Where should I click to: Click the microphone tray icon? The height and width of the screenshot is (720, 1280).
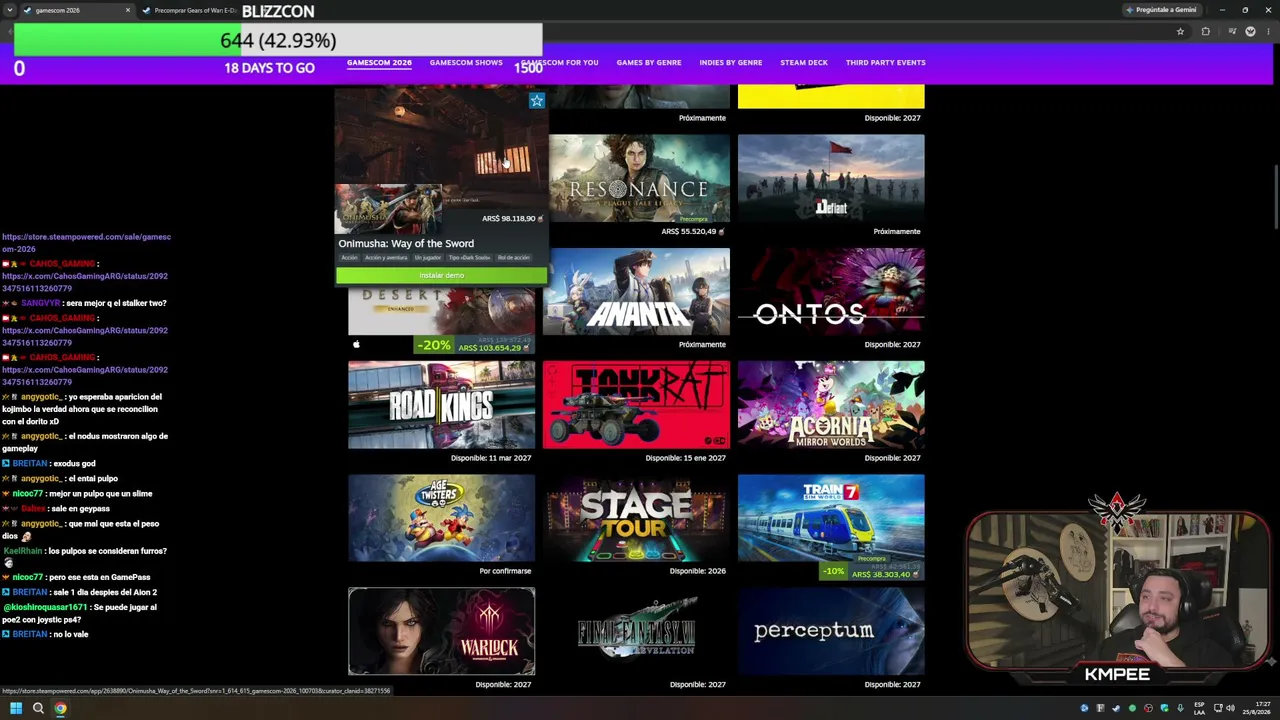[x=1180, y=708]
